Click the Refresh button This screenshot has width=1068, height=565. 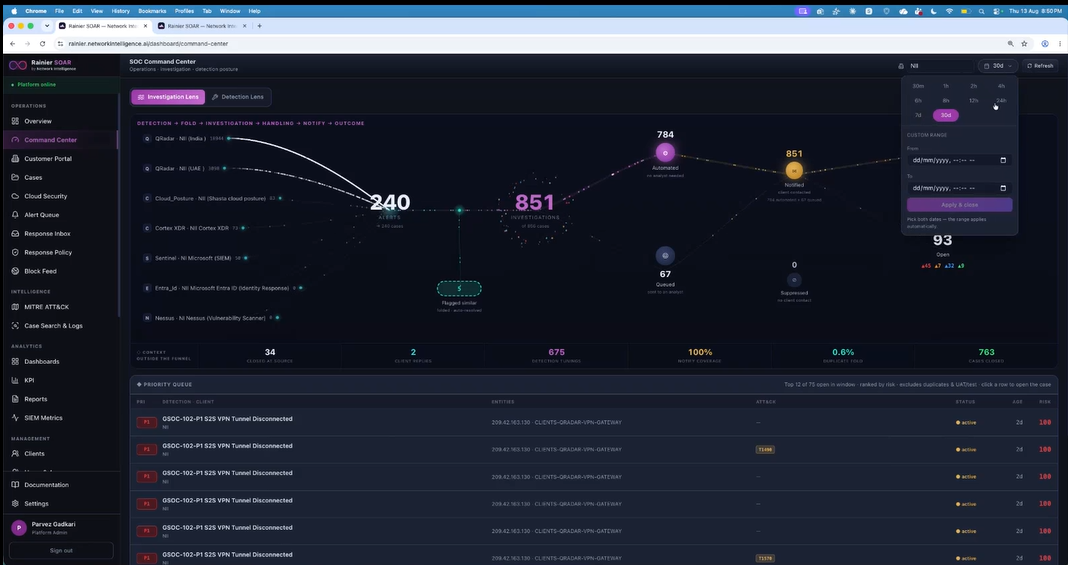point(1040,66)
